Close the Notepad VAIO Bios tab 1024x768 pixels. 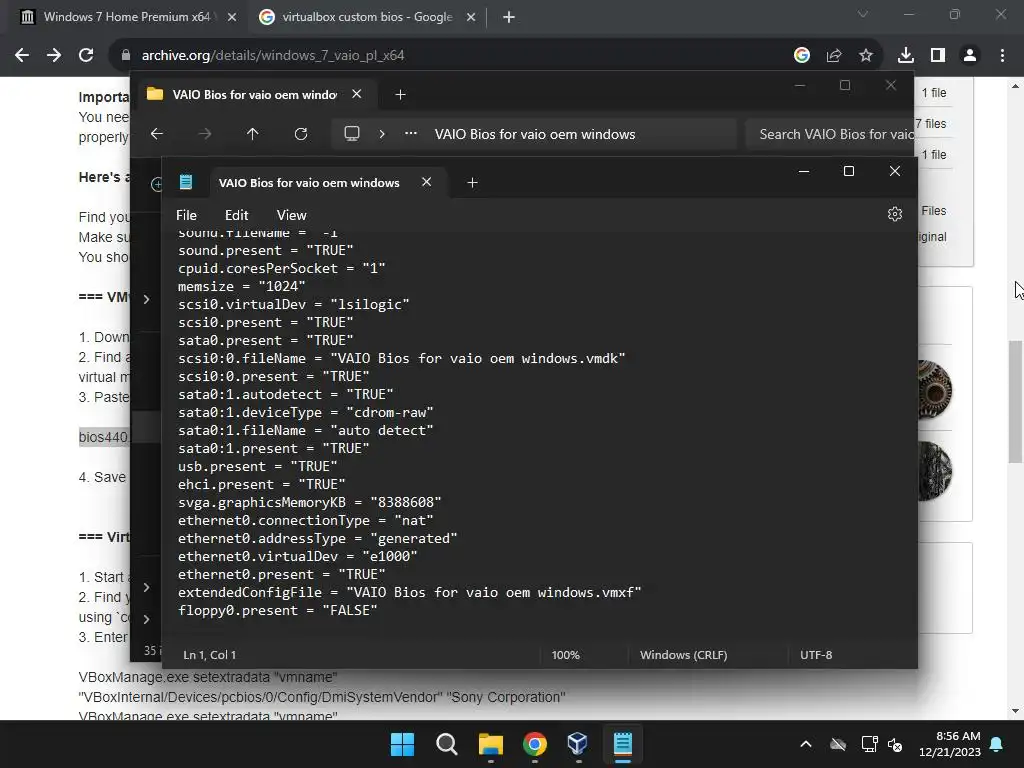click(x=426, y=182)
